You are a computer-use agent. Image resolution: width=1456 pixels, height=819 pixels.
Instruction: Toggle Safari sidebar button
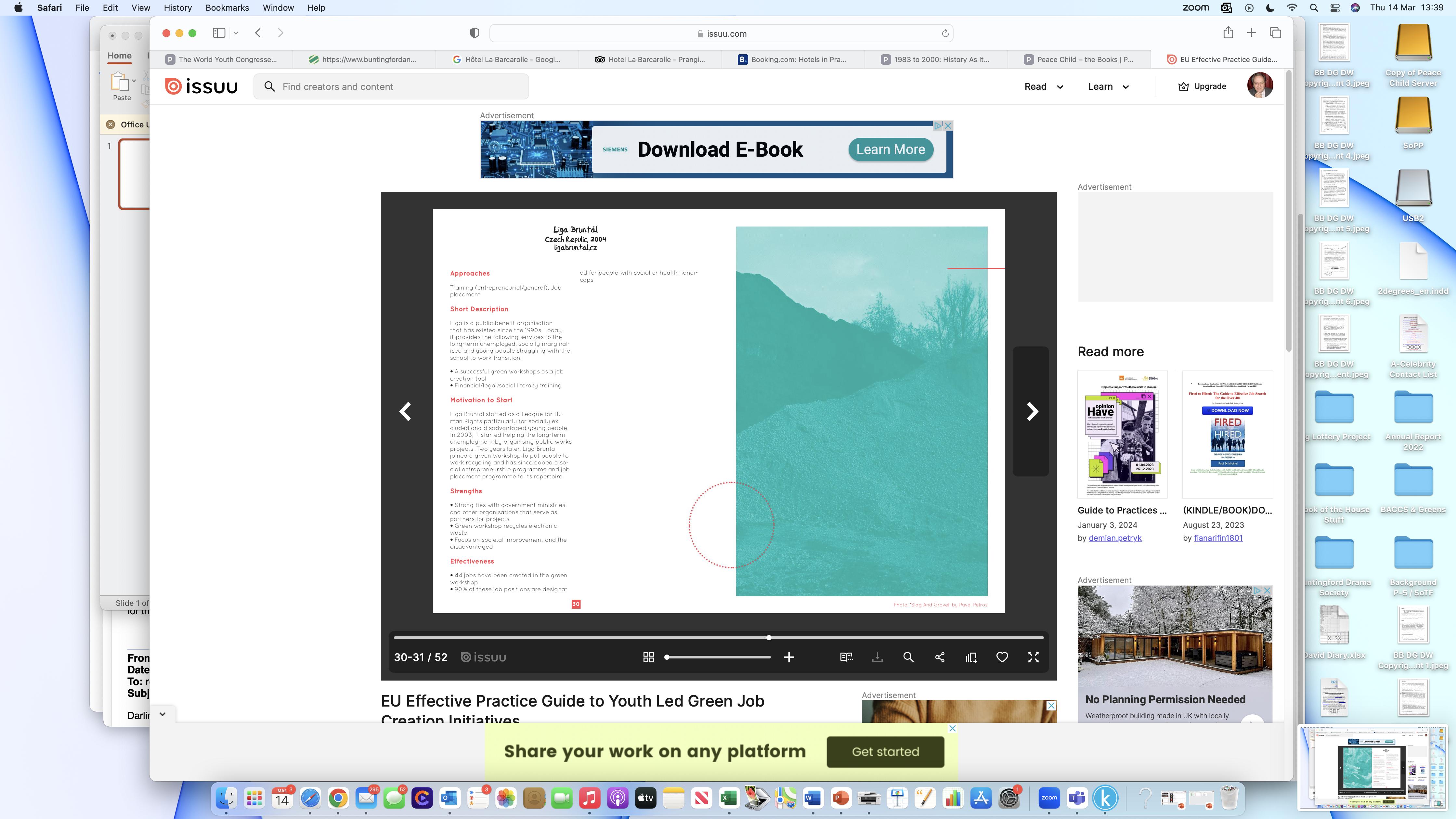point(219,33)
